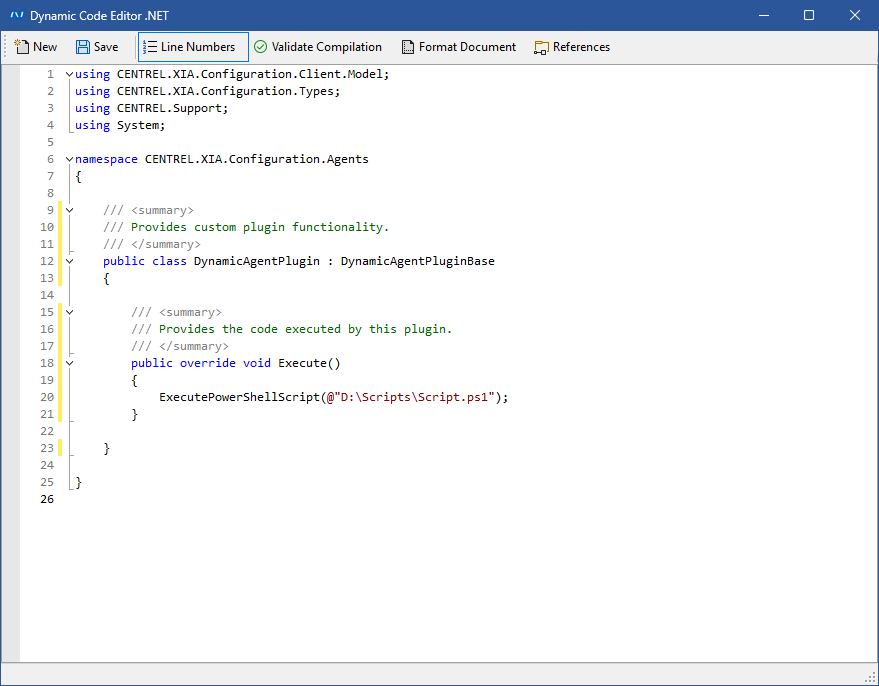Click the Line Numbers list icon
The image size is (879, 686).
[150, 47]
